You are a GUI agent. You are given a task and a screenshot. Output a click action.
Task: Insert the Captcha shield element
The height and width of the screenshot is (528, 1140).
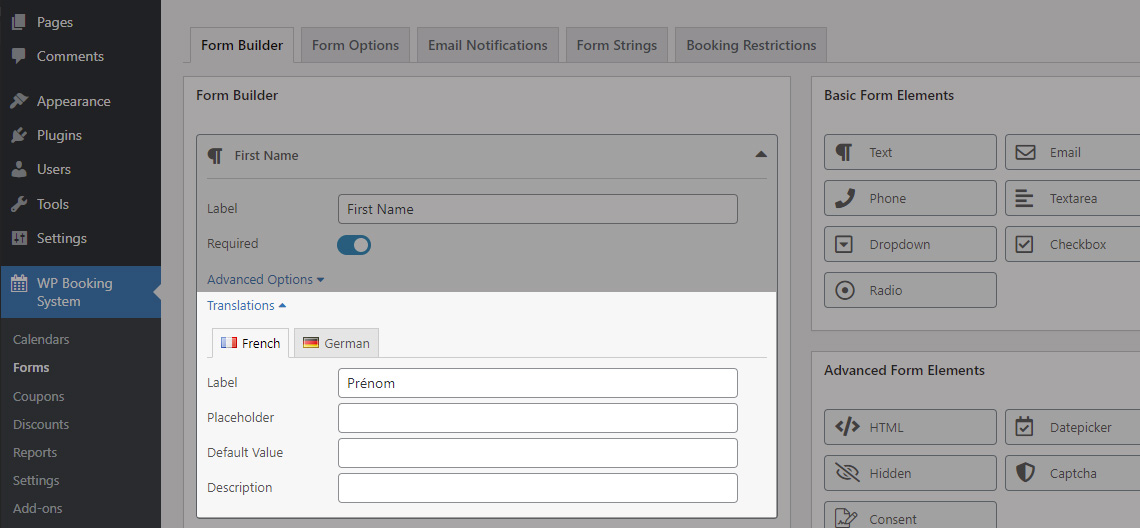click(1073, 473)
